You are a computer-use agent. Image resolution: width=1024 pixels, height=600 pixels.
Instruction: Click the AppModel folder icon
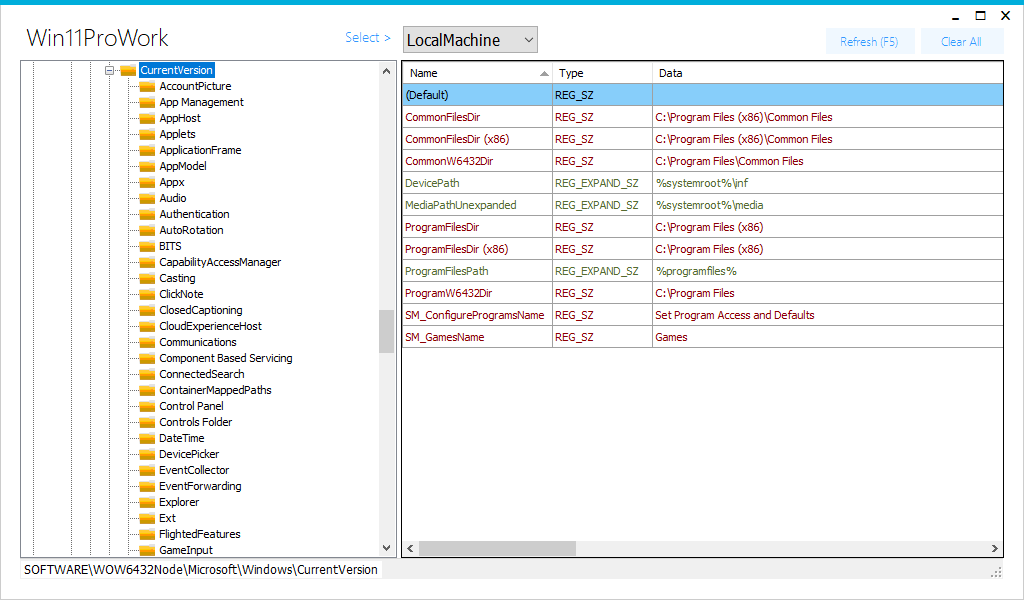(148, 166)
